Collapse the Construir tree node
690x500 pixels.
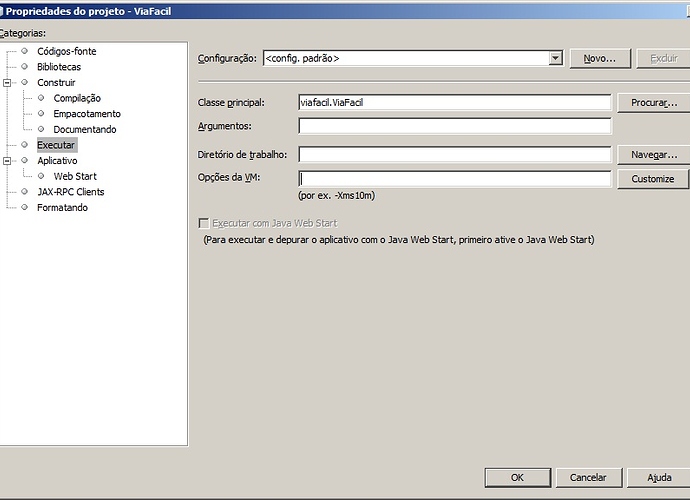(7, 83)
